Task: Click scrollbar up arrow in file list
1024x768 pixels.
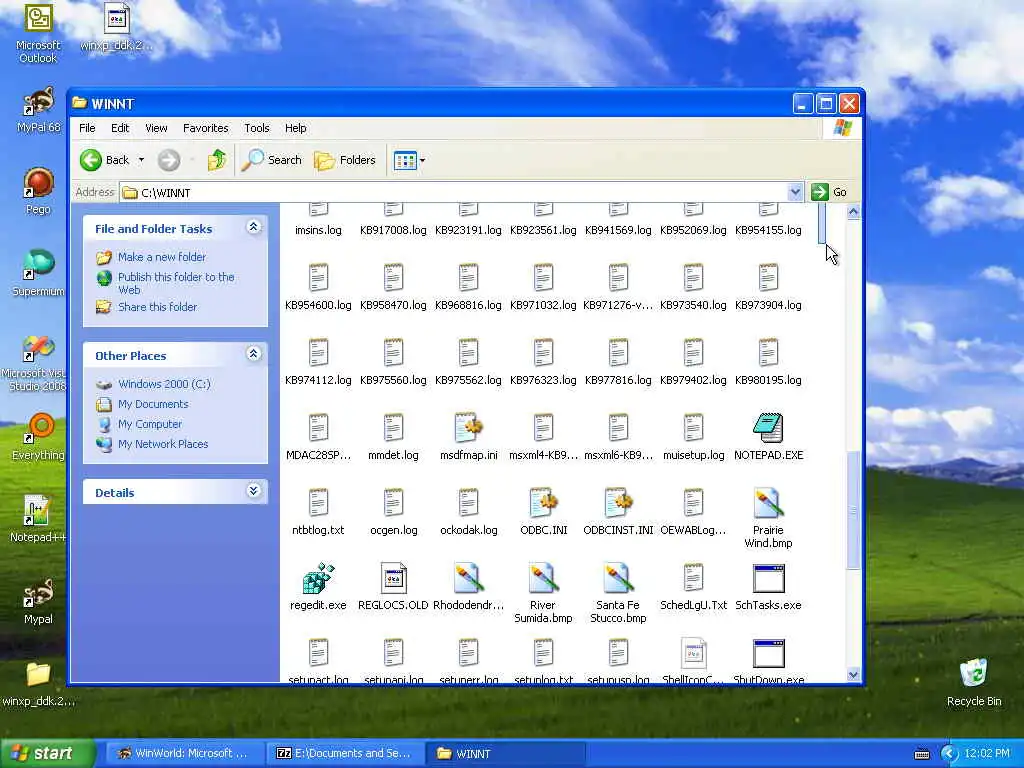Action: pyautogui.click(x=853, y=212)
